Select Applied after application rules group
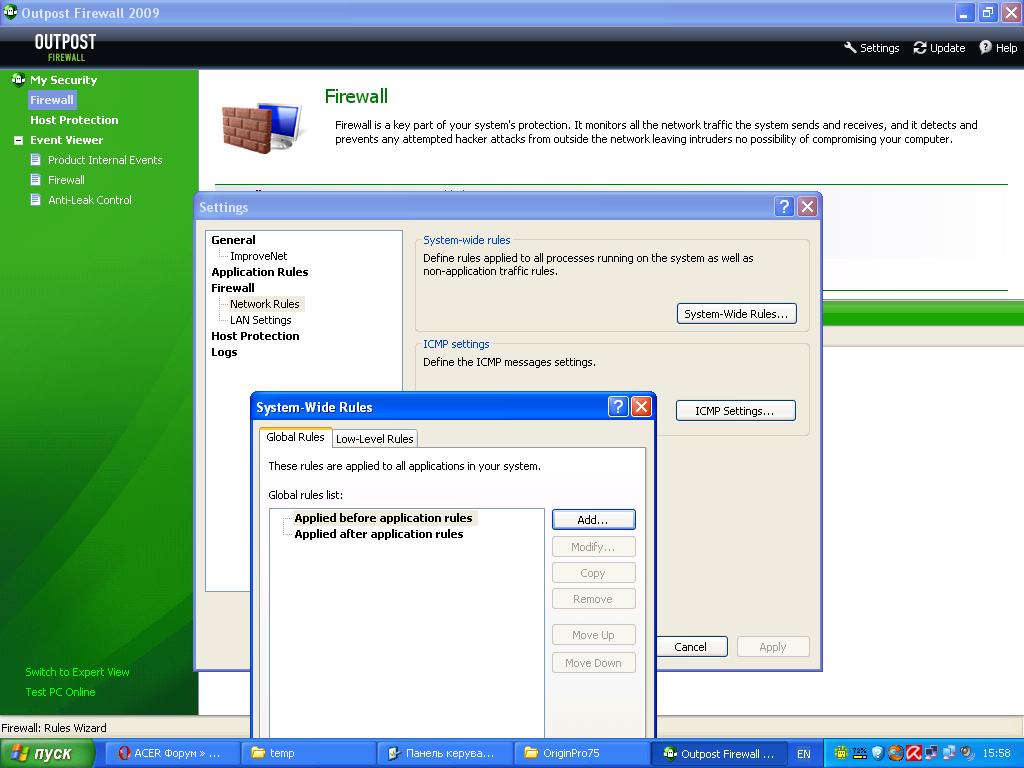Screen dimensions: 1024x768 pos(378,534)
